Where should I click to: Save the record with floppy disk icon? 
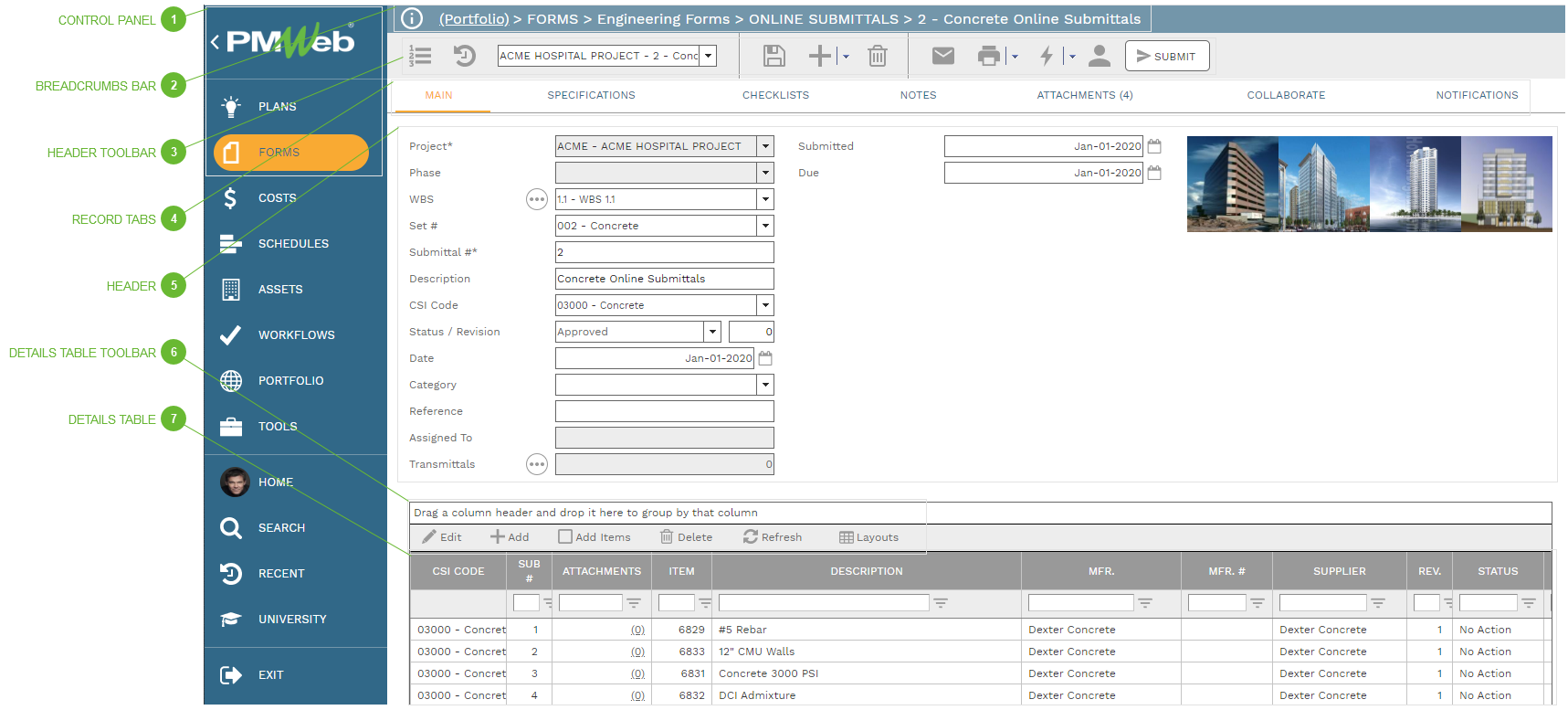(774, 56)
